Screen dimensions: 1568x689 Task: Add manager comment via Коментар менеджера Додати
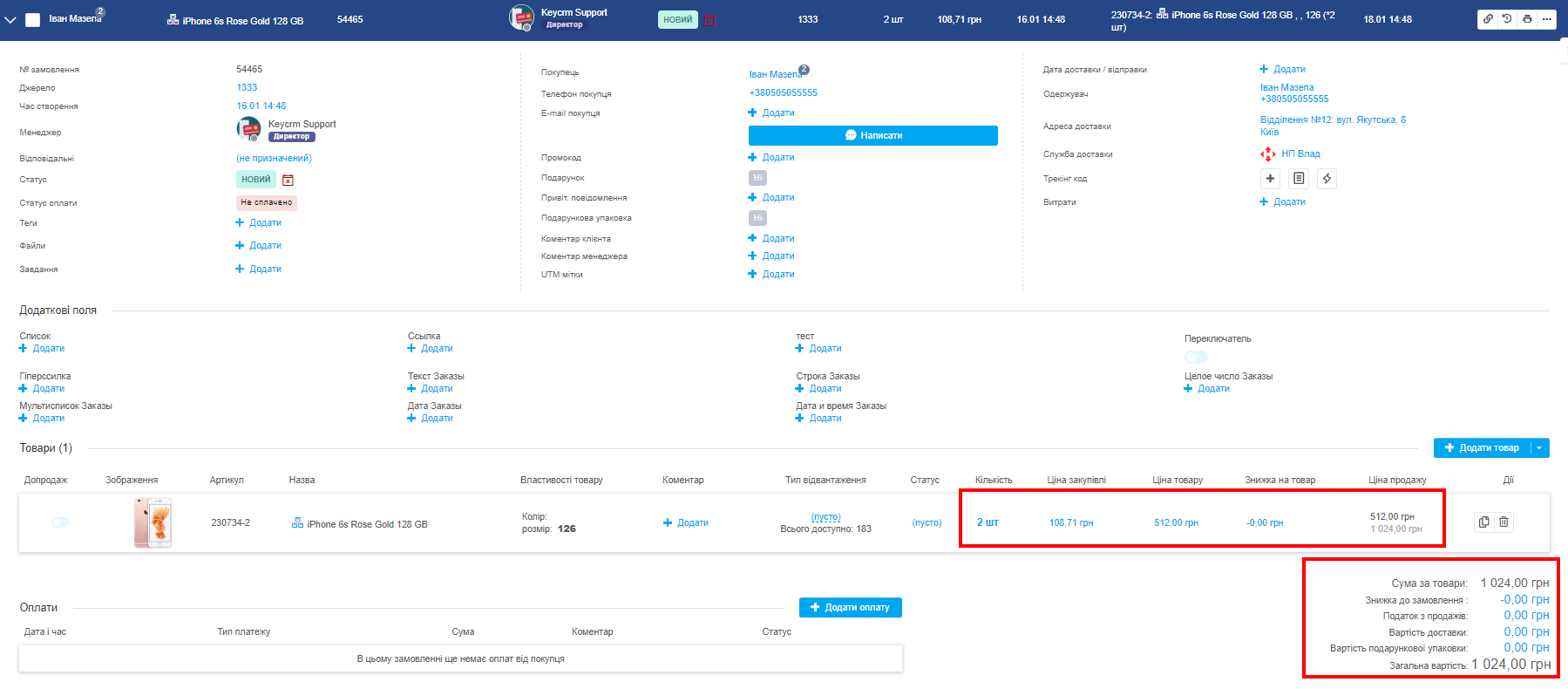pos(771,256)
